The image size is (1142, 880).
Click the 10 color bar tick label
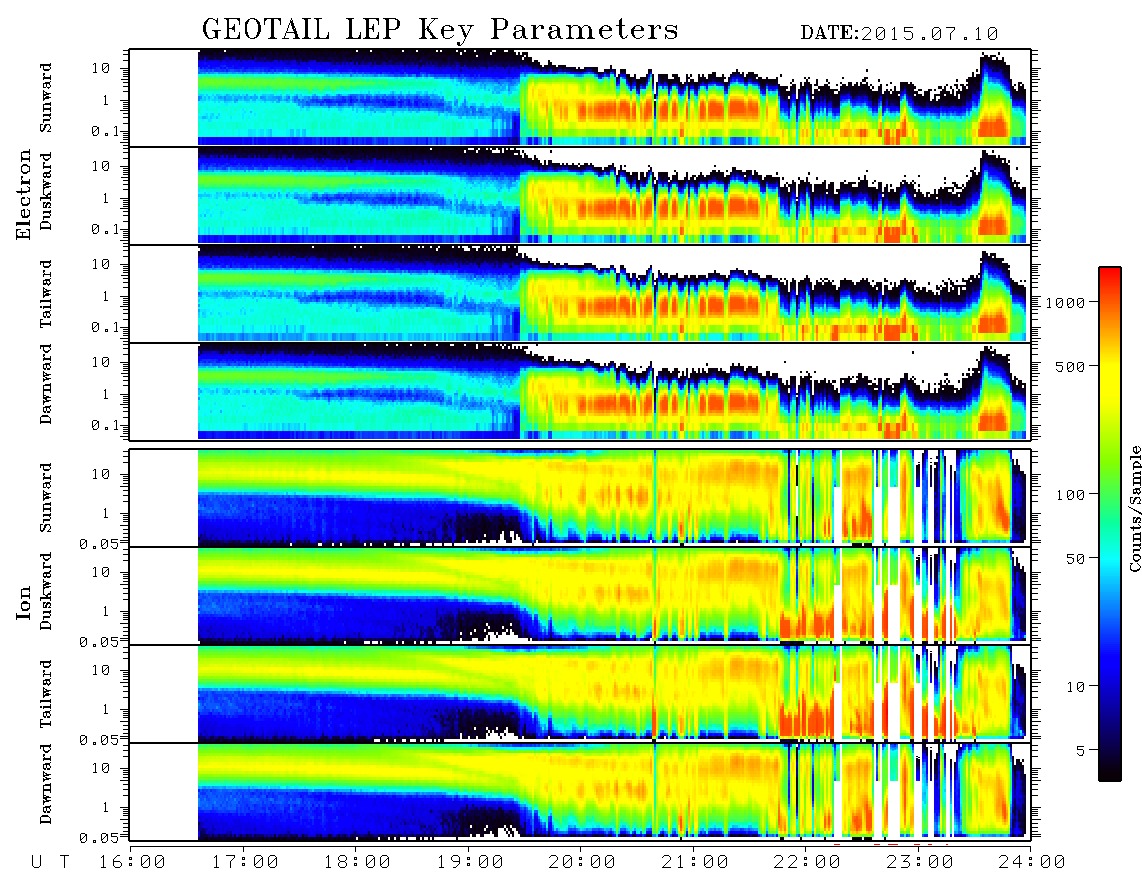pyautogui.click(x=1075, y=686)
